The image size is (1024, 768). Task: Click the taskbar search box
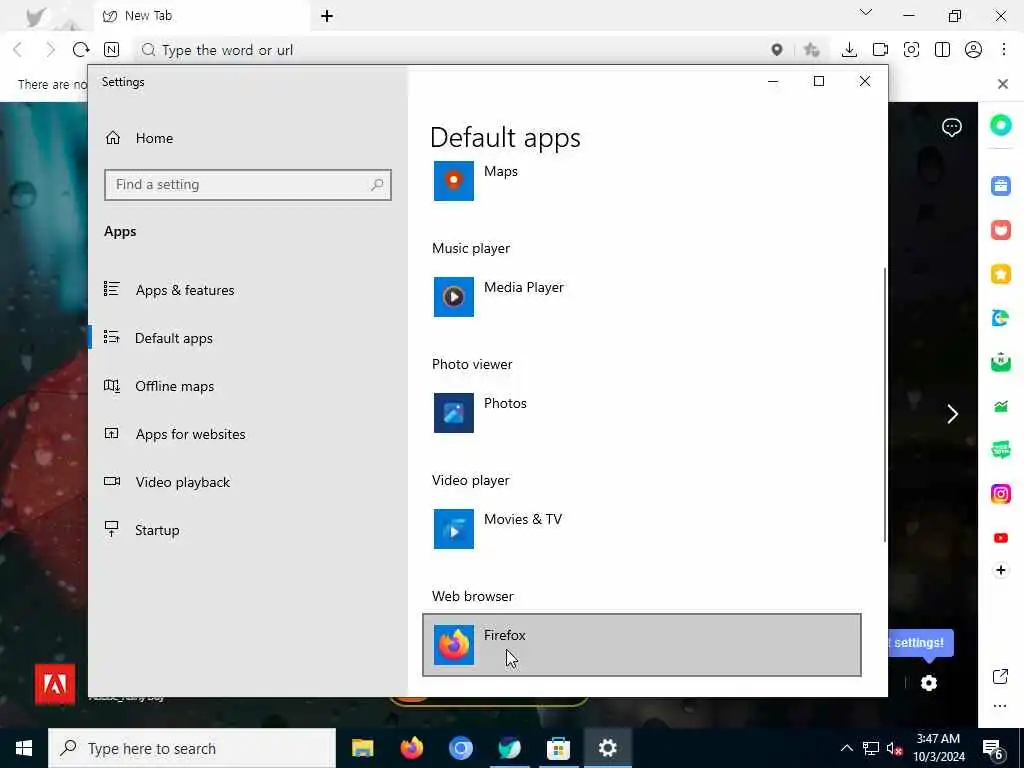click(192, 748)
